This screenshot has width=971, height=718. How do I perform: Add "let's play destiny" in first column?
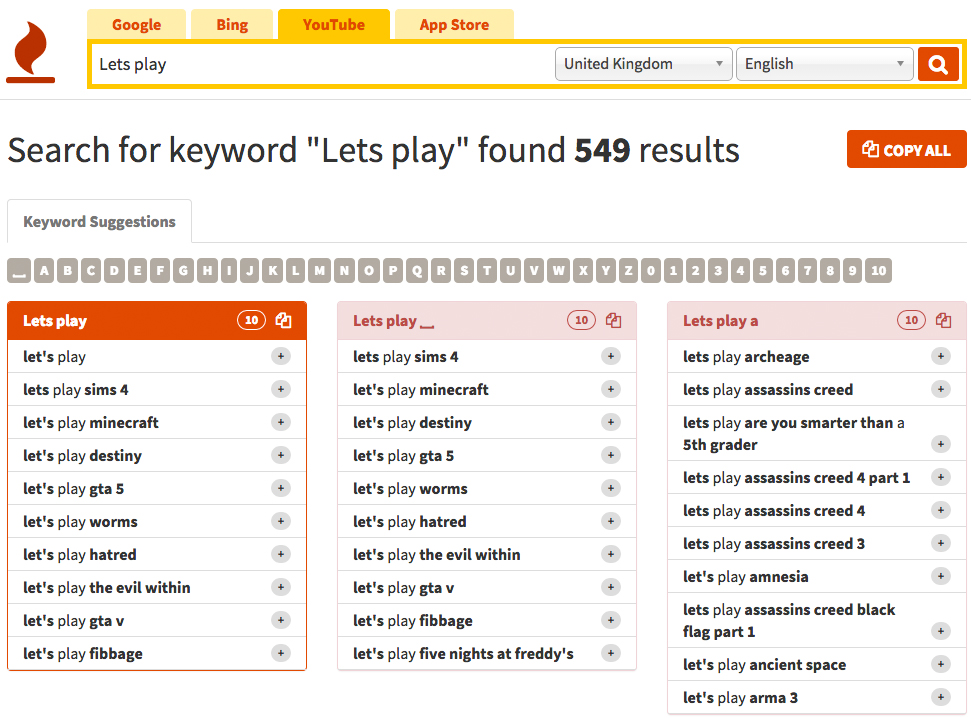tap(281, 455)
